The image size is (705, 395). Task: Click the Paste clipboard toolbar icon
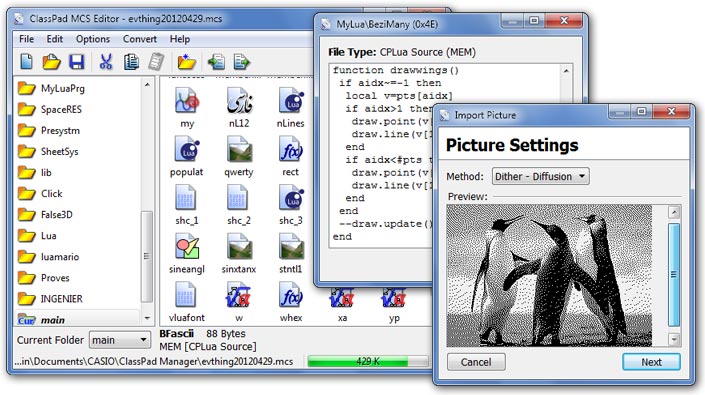coord(156,62)
